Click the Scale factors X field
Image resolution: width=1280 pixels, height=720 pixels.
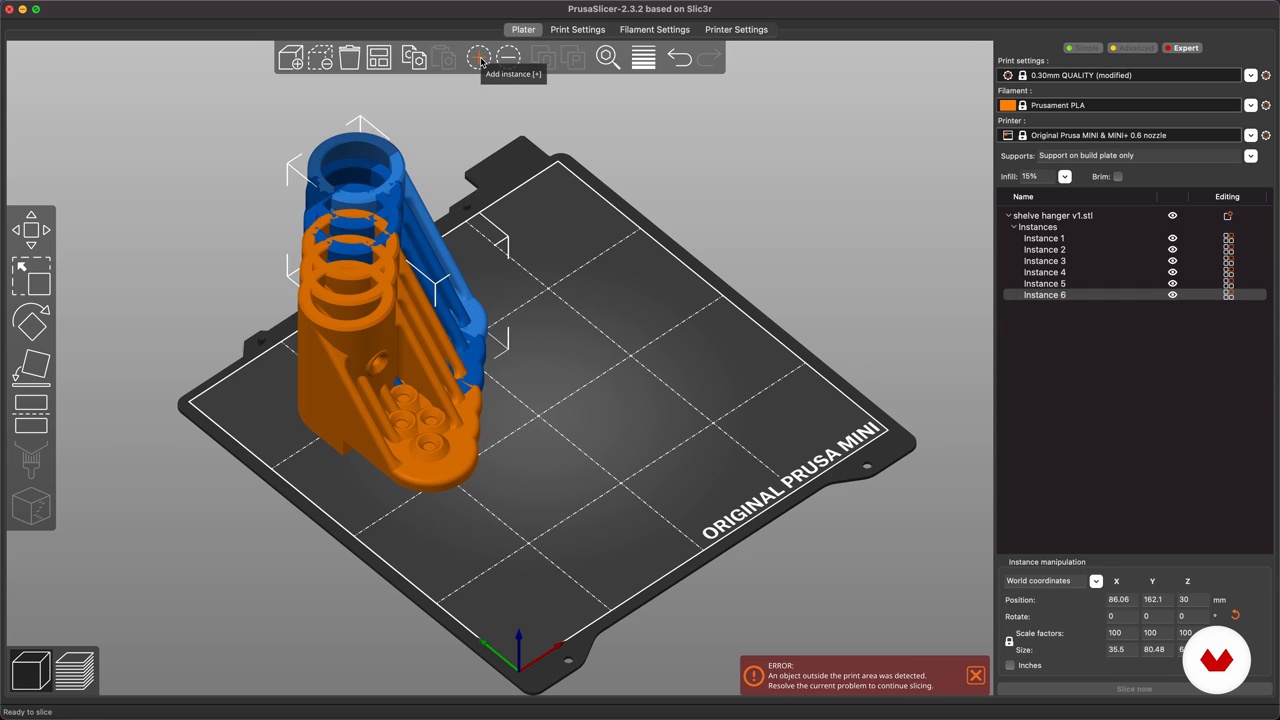[x=1120, y=633]
